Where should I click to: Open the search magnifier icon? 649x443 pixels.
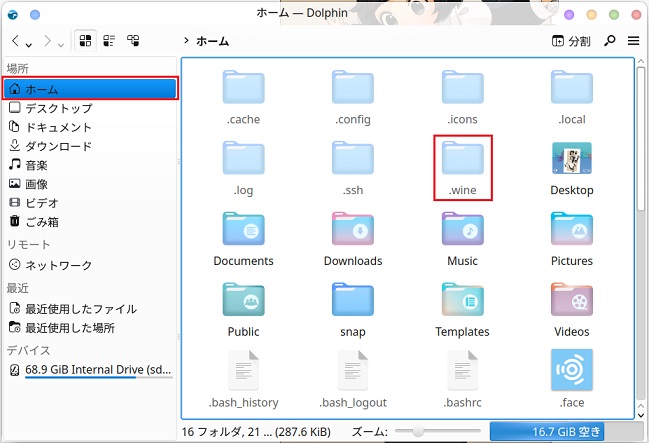(610, 42)
